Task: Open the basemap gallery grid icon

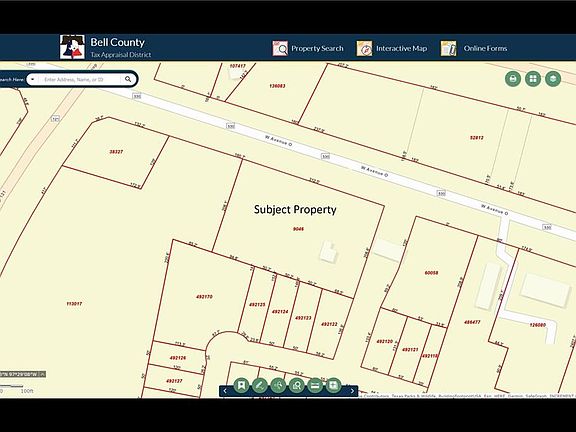Action: click(533, 79)
